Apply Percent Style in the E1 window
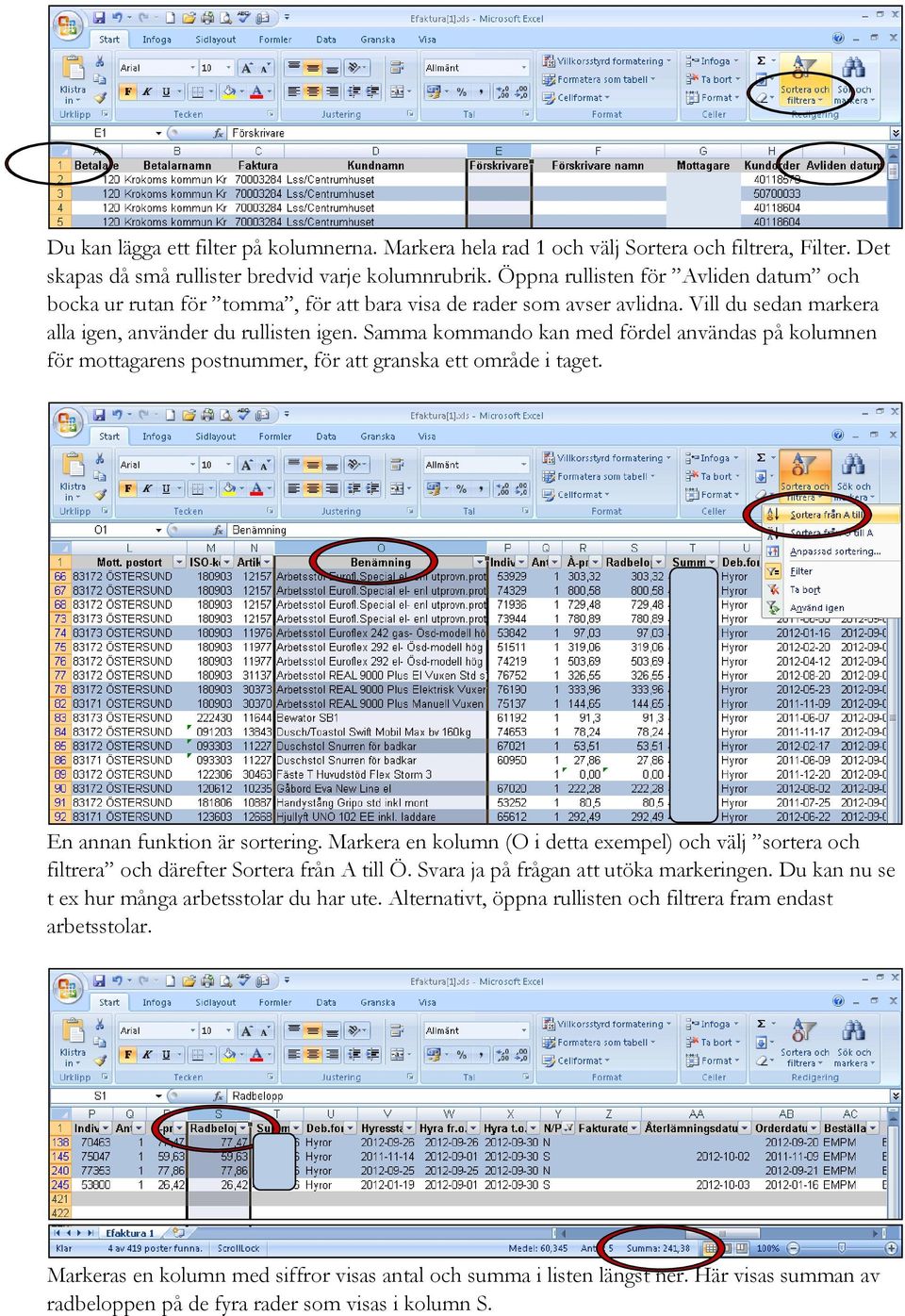This screenshot has height=1316, width=905. pyautogui.click(x=461, y=91)
